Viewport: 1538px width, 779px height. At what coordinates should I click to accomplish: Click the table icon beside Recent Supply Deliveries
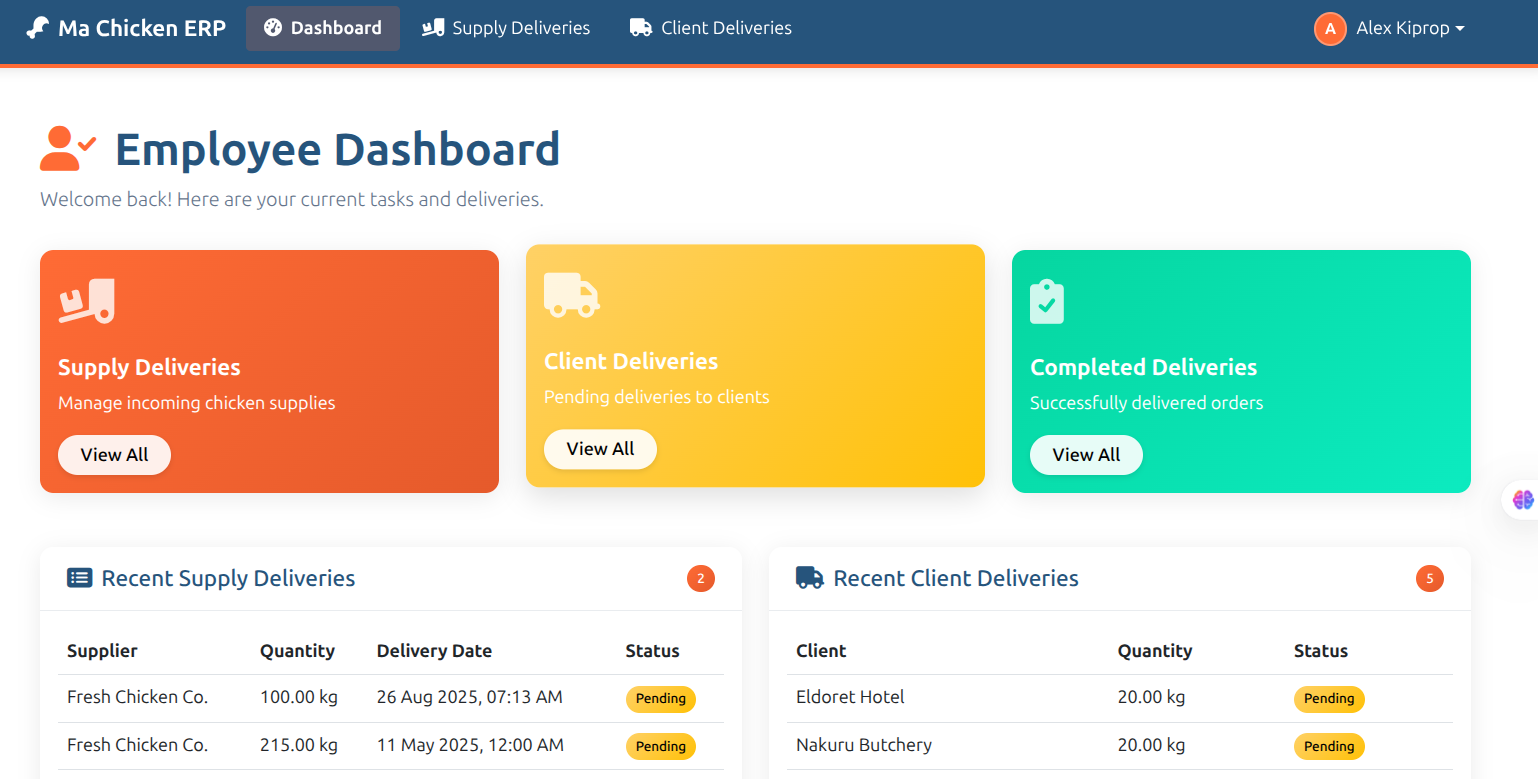tap(79, 577)
